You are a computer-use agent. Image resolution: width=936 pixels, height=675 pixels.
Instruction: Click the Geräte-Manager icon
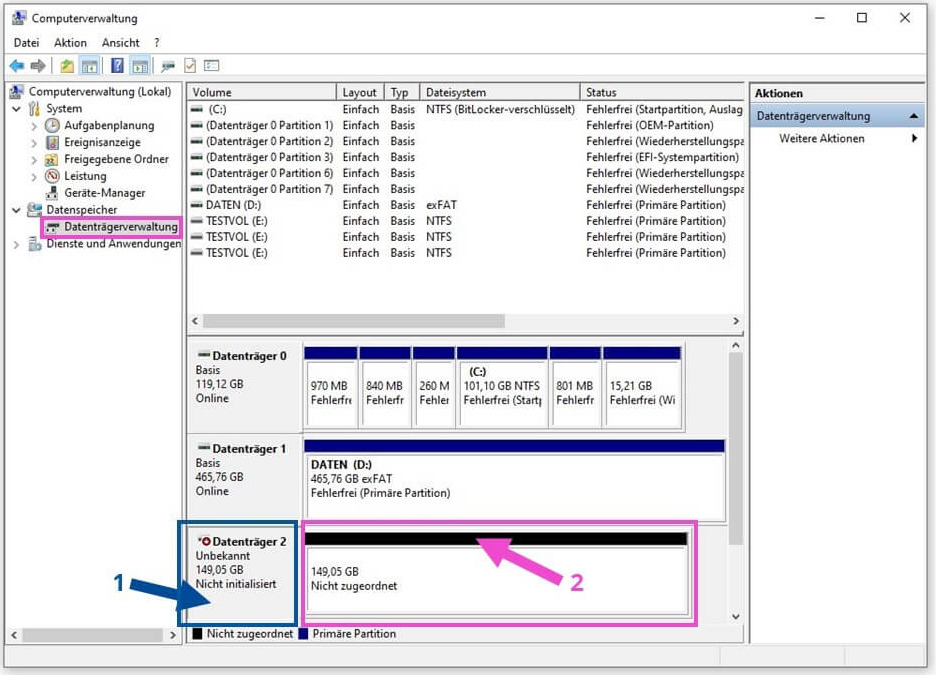53,193
